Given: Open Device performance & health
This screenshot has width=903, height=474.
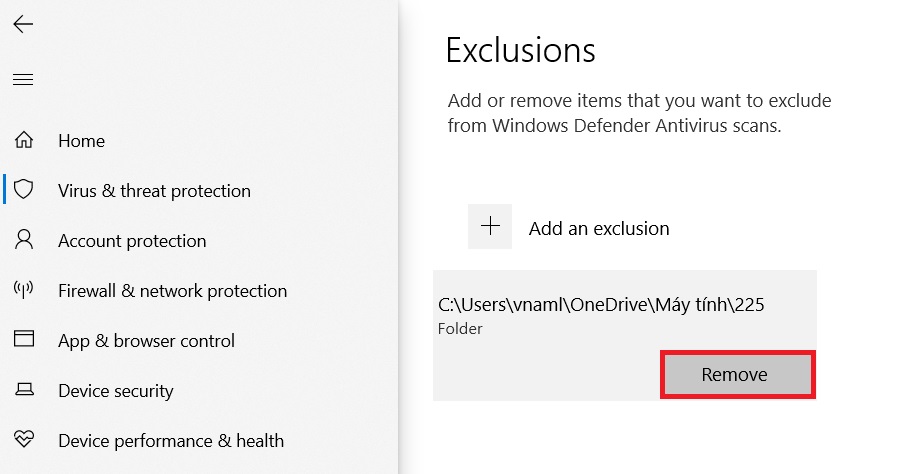Looking at the screenshot, I should [170, 441].
